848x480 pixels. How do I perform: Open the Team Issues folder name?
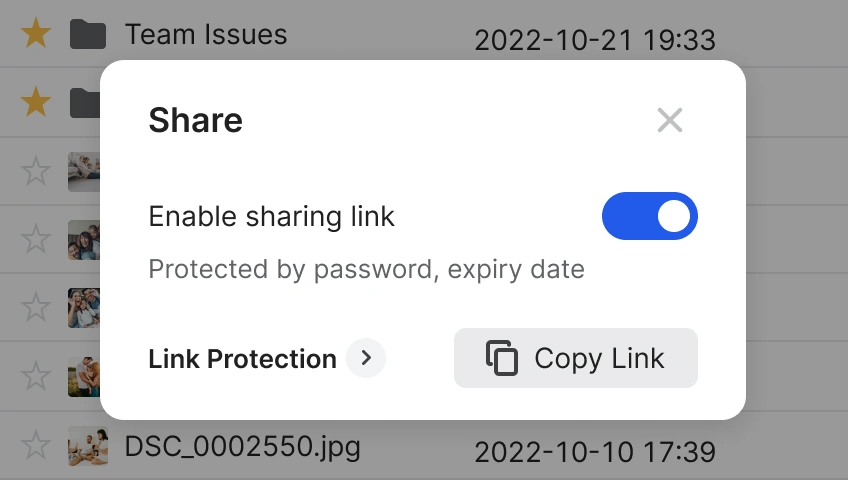pos(206,34)
